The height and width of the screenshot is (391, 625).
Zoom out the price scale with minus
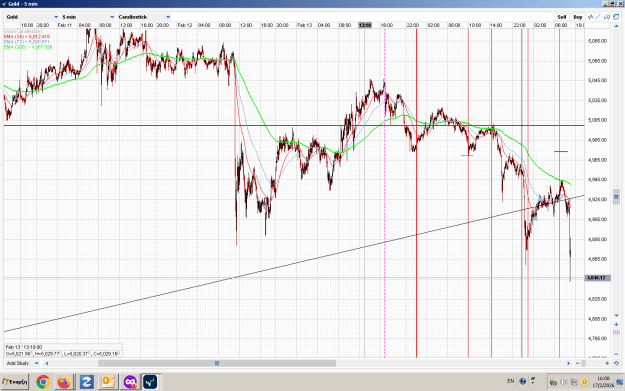pyautogui.click(x=616, y=354)
